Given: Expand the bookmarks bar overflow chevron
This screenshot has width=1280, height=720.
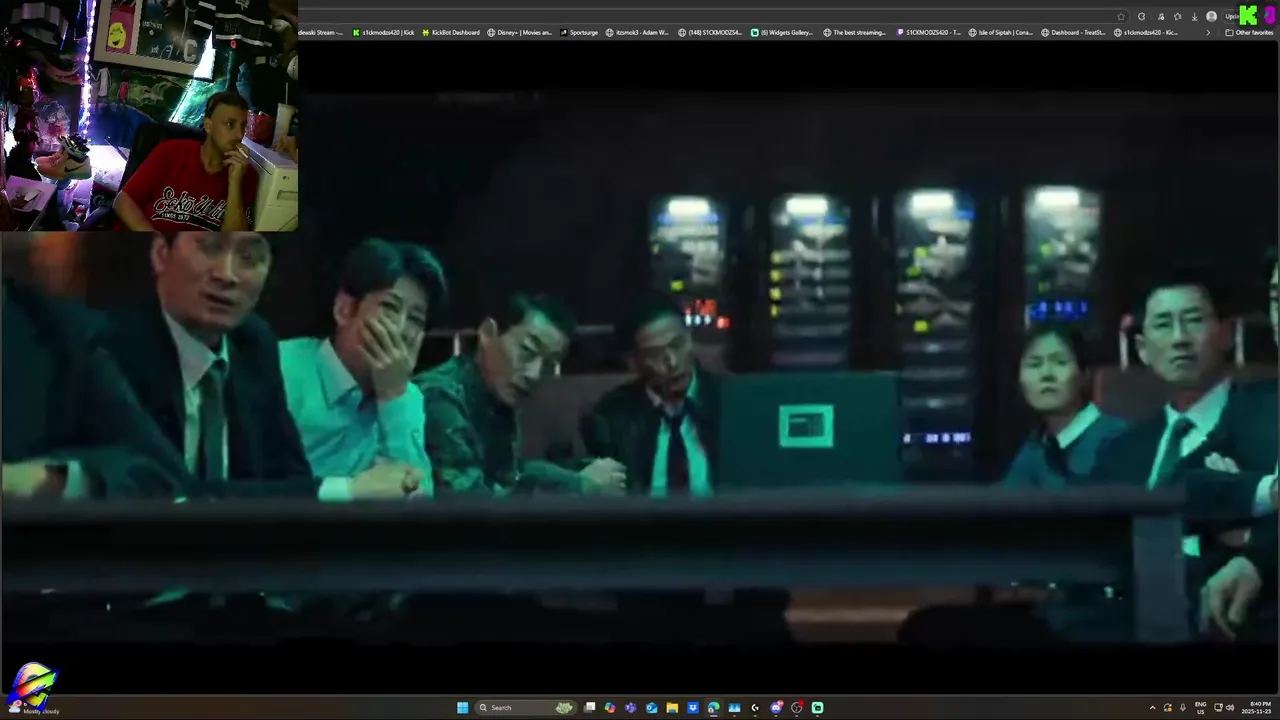Looking at the screenshot, I should coord(1208,33).
